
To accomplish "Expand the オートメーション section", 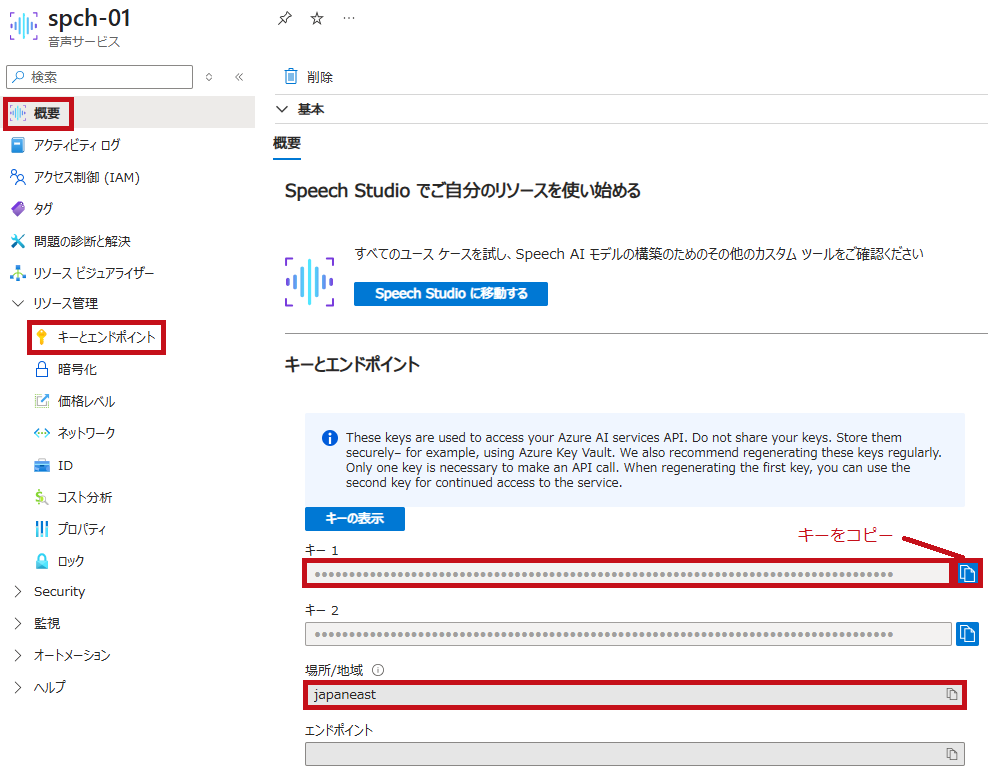I will pyautogui.click(x=18, y=655).
